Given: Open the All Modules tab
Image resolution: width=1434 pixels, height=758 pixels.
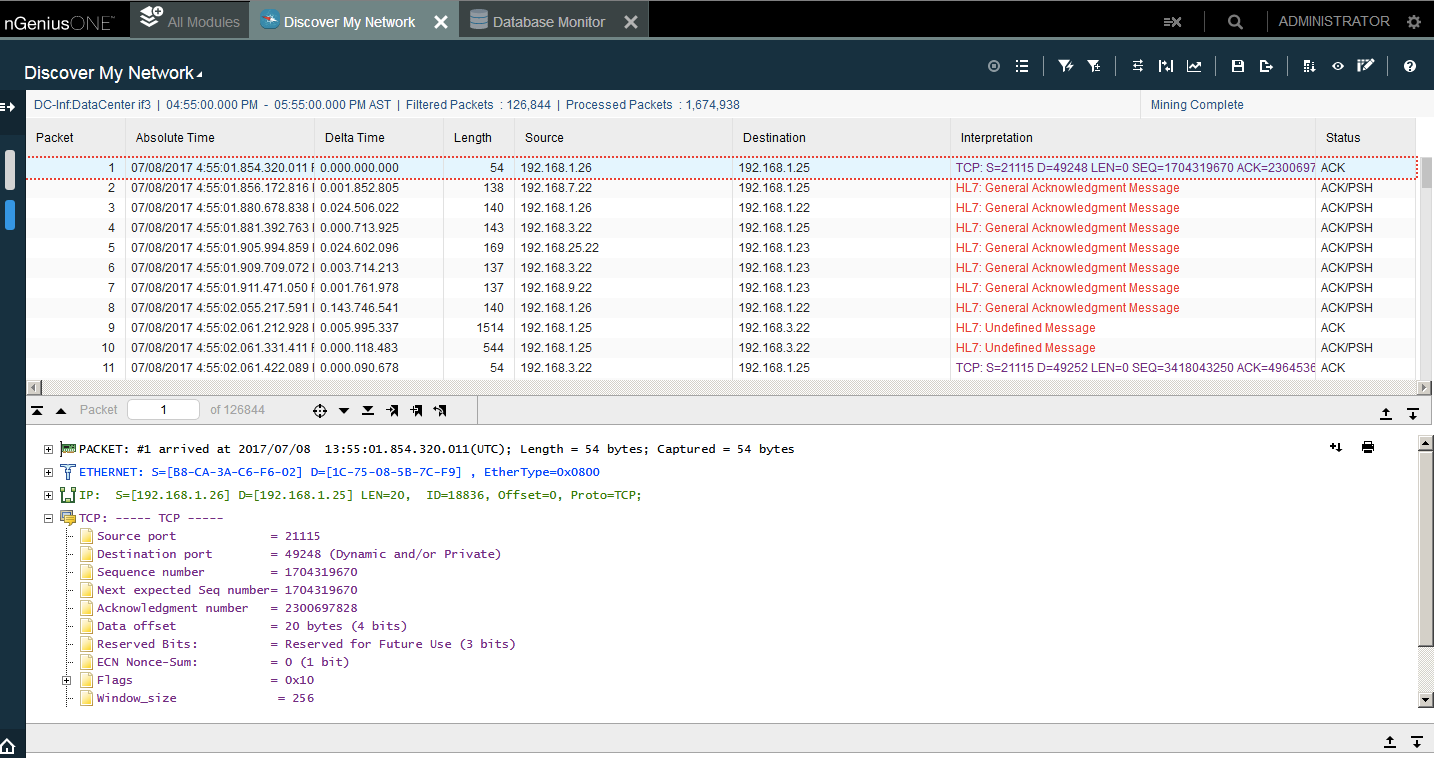Looking at the screenshot, I should tap(191, 21).
